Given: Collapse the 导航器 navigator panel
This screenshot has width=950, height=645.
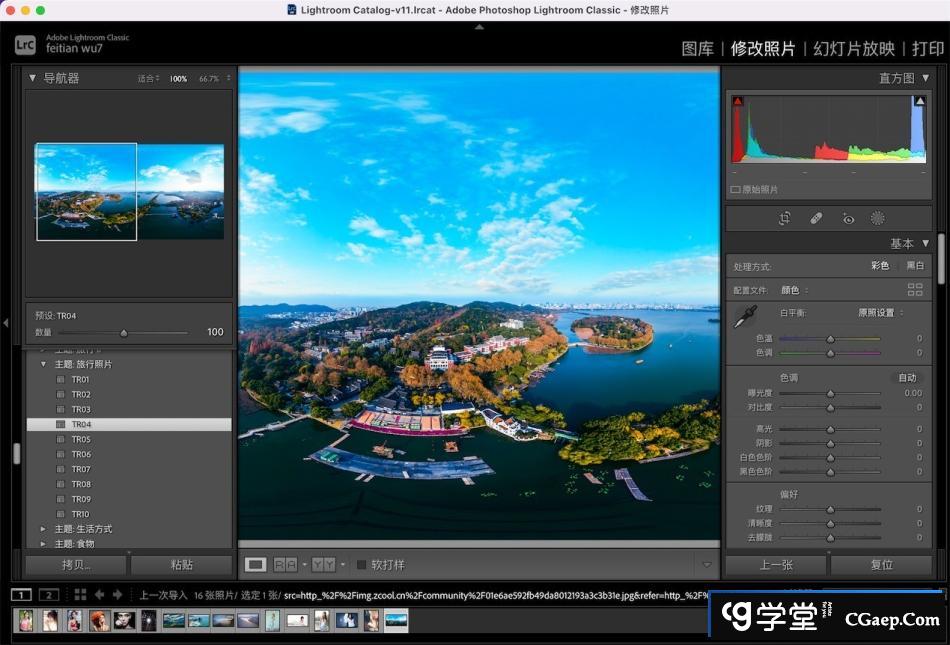Looking at the screenshot, I should pos(32,78).
